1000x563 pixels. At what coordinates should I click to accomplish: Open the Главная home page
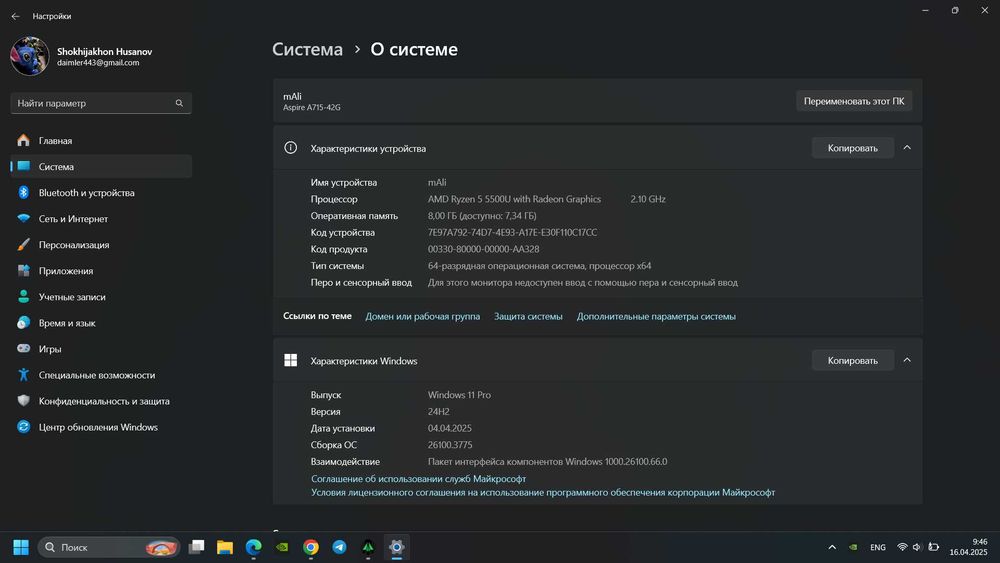101,140
